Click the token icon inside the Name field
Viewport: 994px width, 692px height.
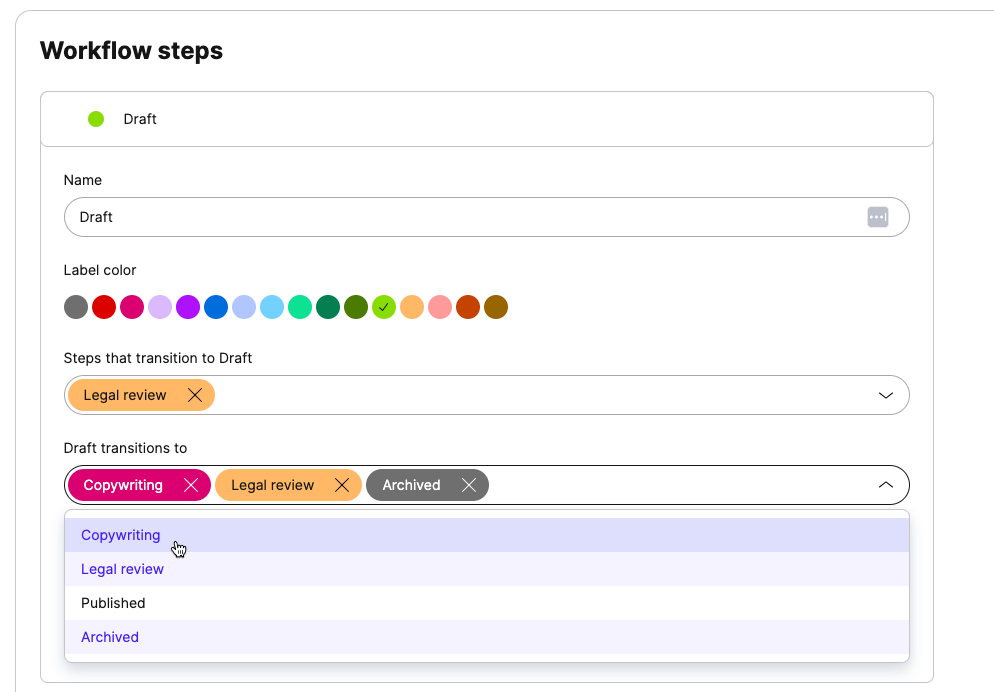(878, 217)
